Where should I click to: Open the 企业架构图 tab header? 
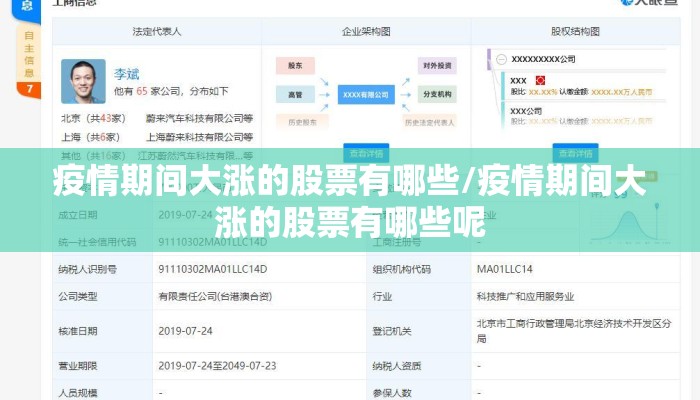click(x=366, y=32)
